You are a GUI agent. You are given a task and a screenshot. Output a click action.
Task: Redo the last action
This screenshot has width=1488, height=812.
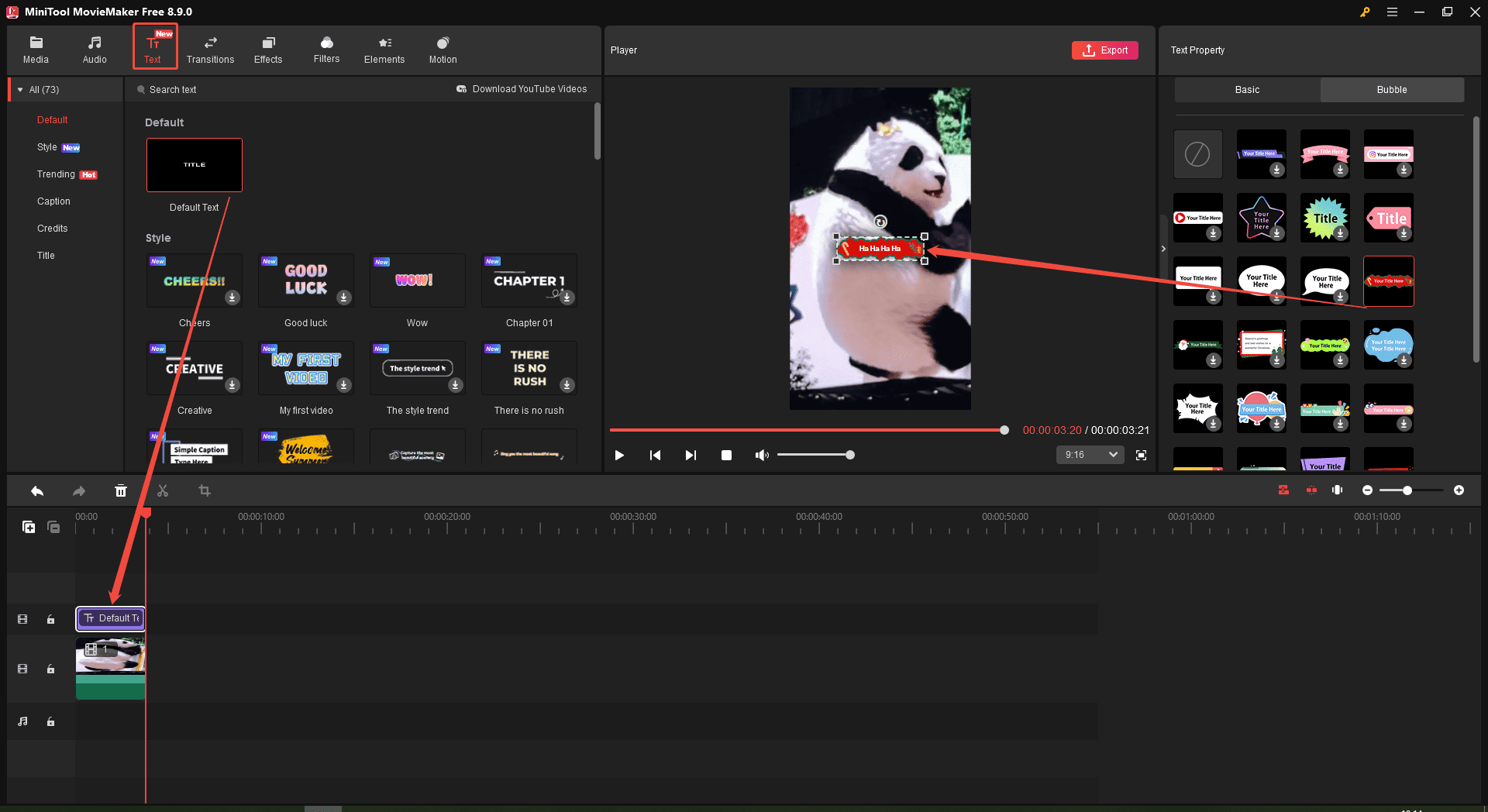78,490
